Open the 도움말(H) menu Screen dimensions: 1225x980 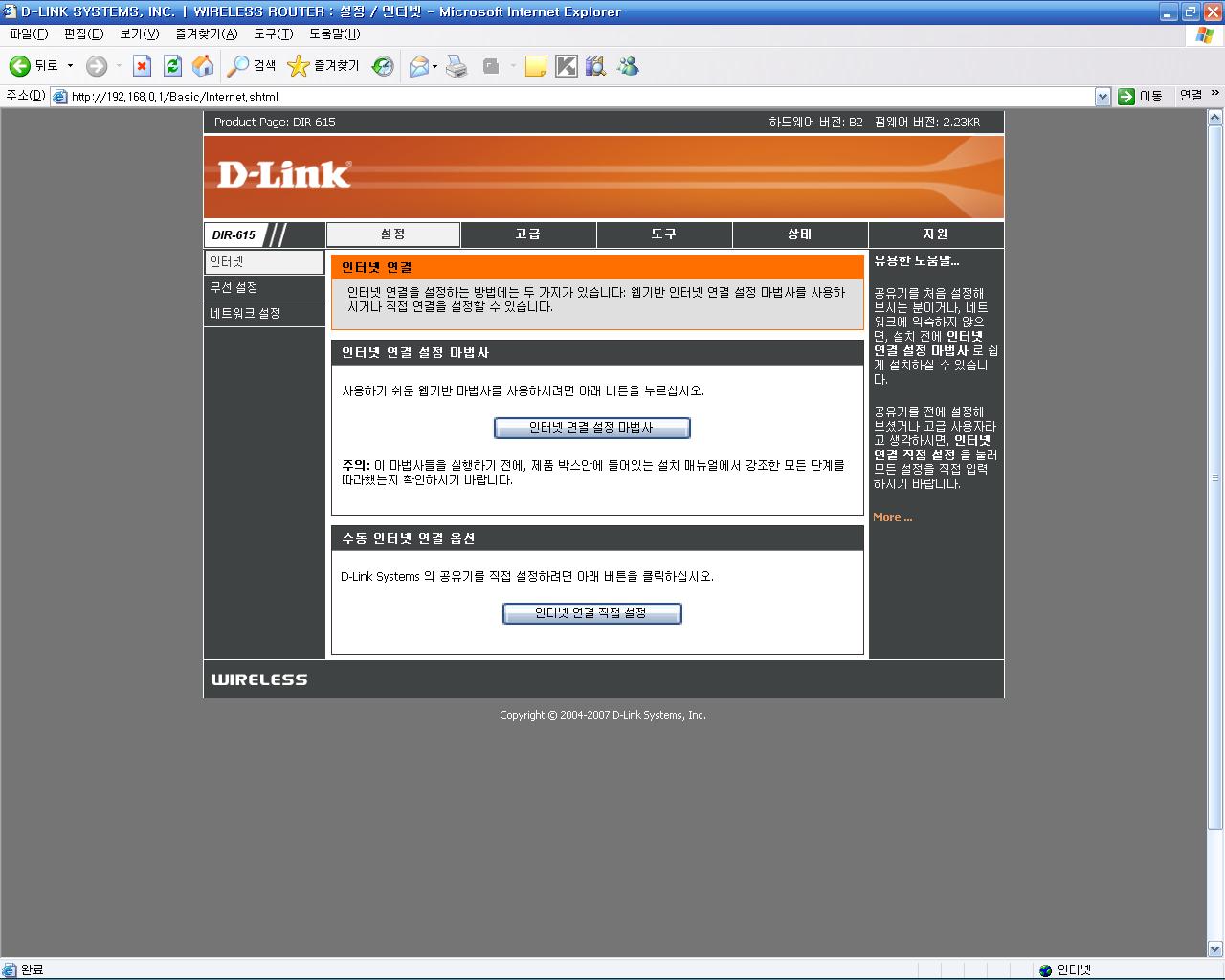click(334, 33)
